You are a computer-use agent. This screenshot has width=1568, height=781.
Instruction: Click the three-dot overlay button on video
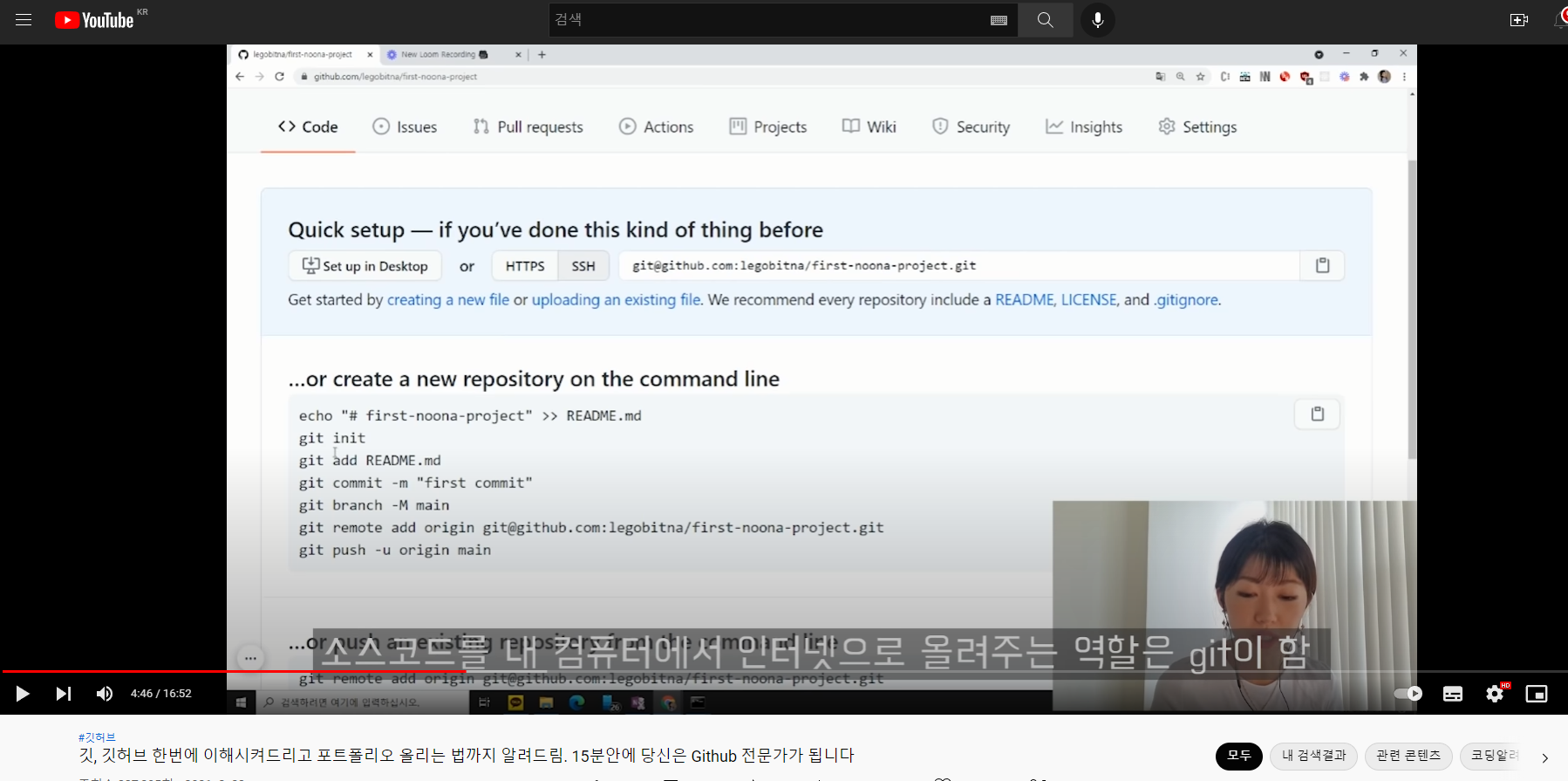click(250, 658)
